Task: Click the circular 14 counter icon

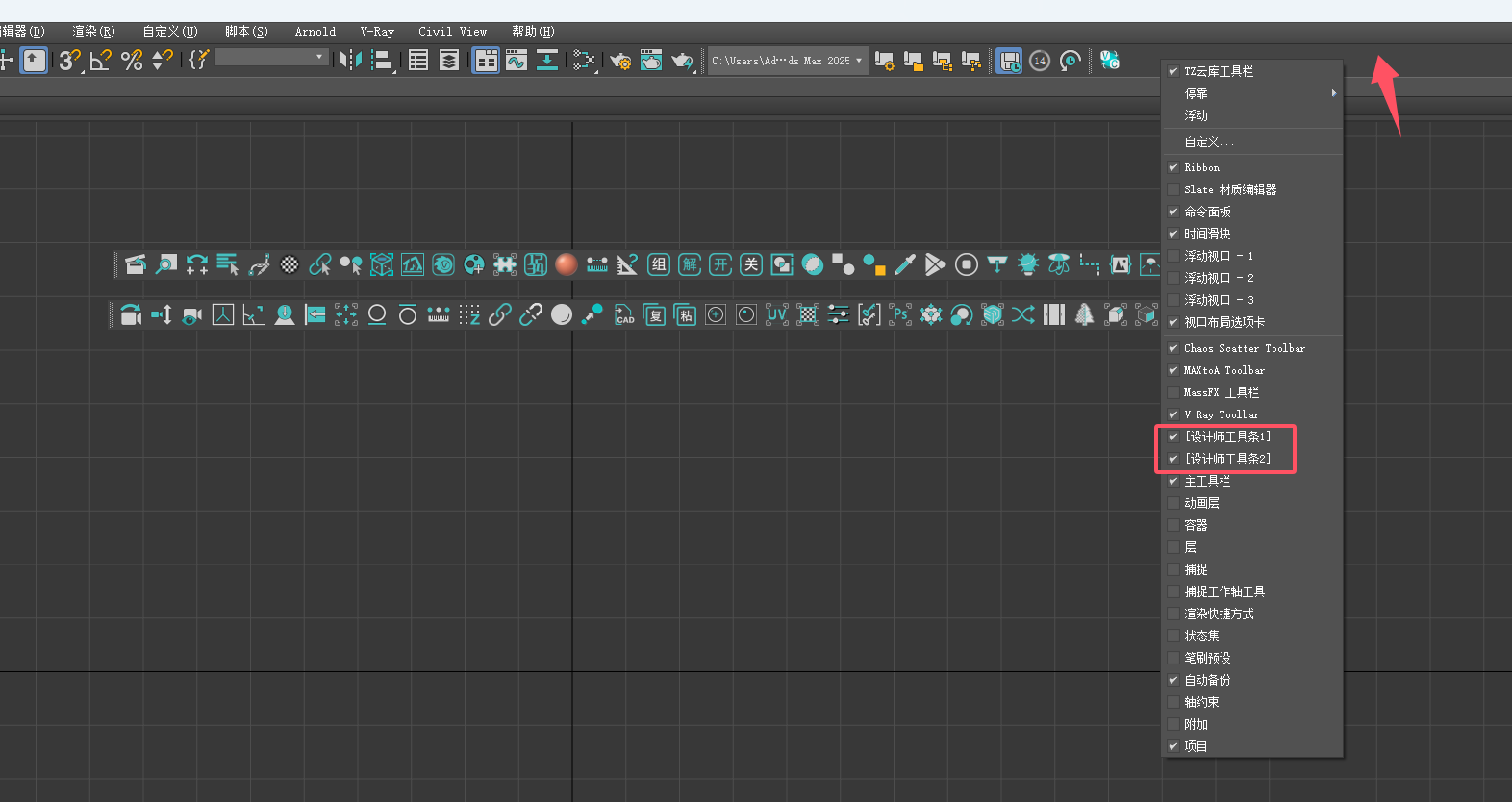Action: tap(1040, 61)
